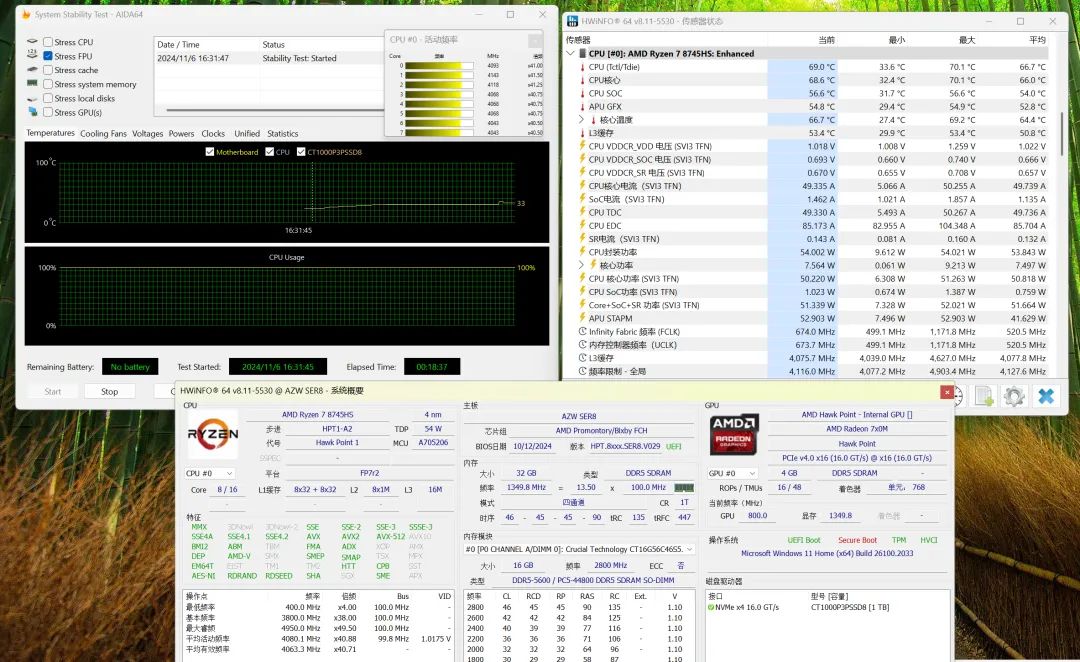Viewport: 1080px width, 662px height.
Task: Enable the Stress GPU(s) checkbox
Action: pyautogui.click(x=48, y=112)
